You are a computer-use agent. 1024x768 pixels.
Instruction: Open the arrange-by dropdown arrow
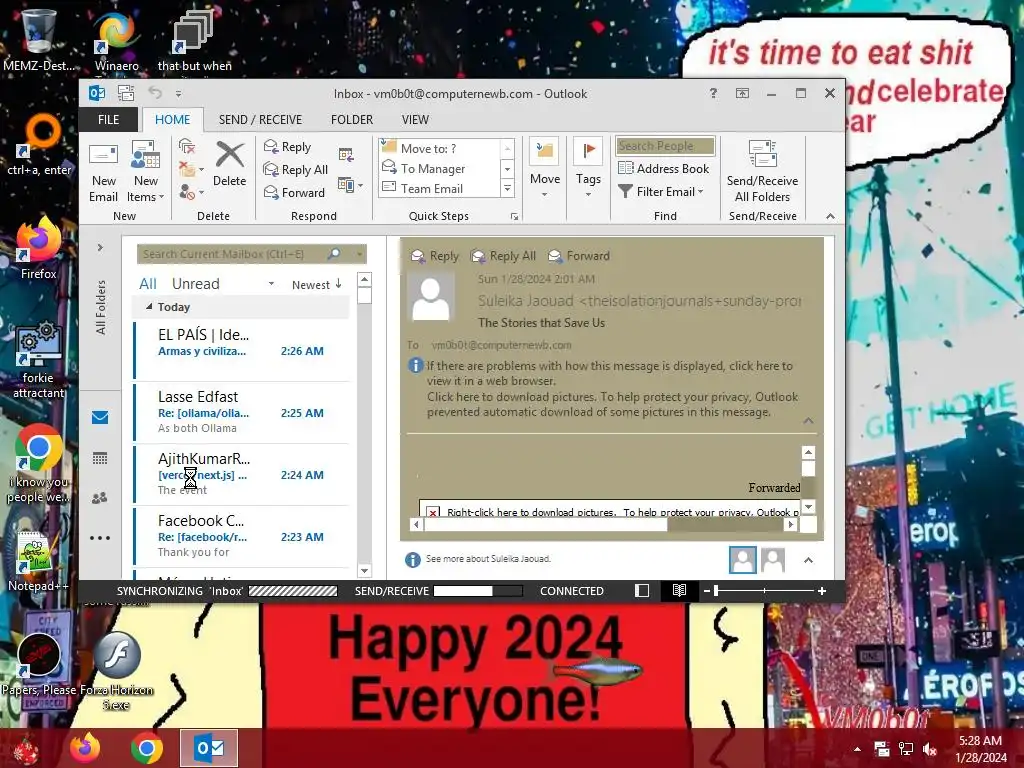(271, 284)
